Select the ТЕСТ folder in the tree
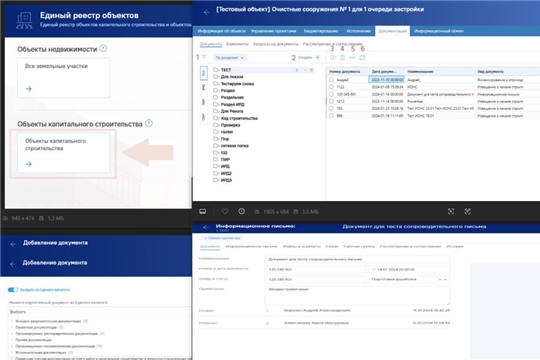 263,70
